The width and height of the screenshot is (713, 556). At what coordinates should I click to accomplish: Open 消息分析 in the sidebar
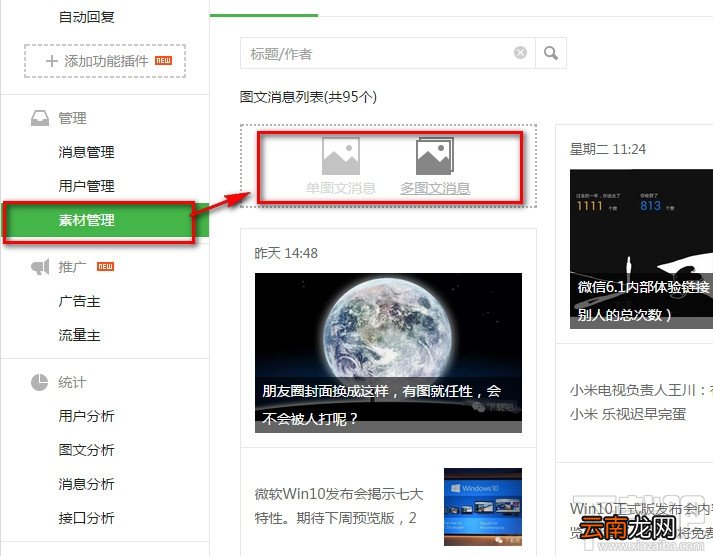point(86,484)
